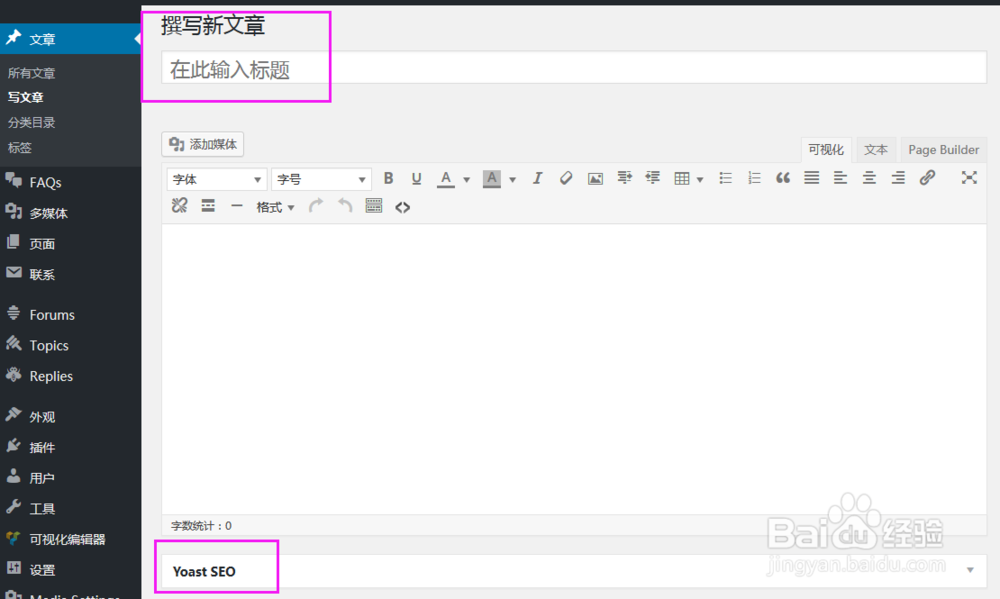Image resolution: width=1000 pixels, height=599 pixels.
Task: Click the insert image toolbar icon
Action: click(x=595, y=179)
